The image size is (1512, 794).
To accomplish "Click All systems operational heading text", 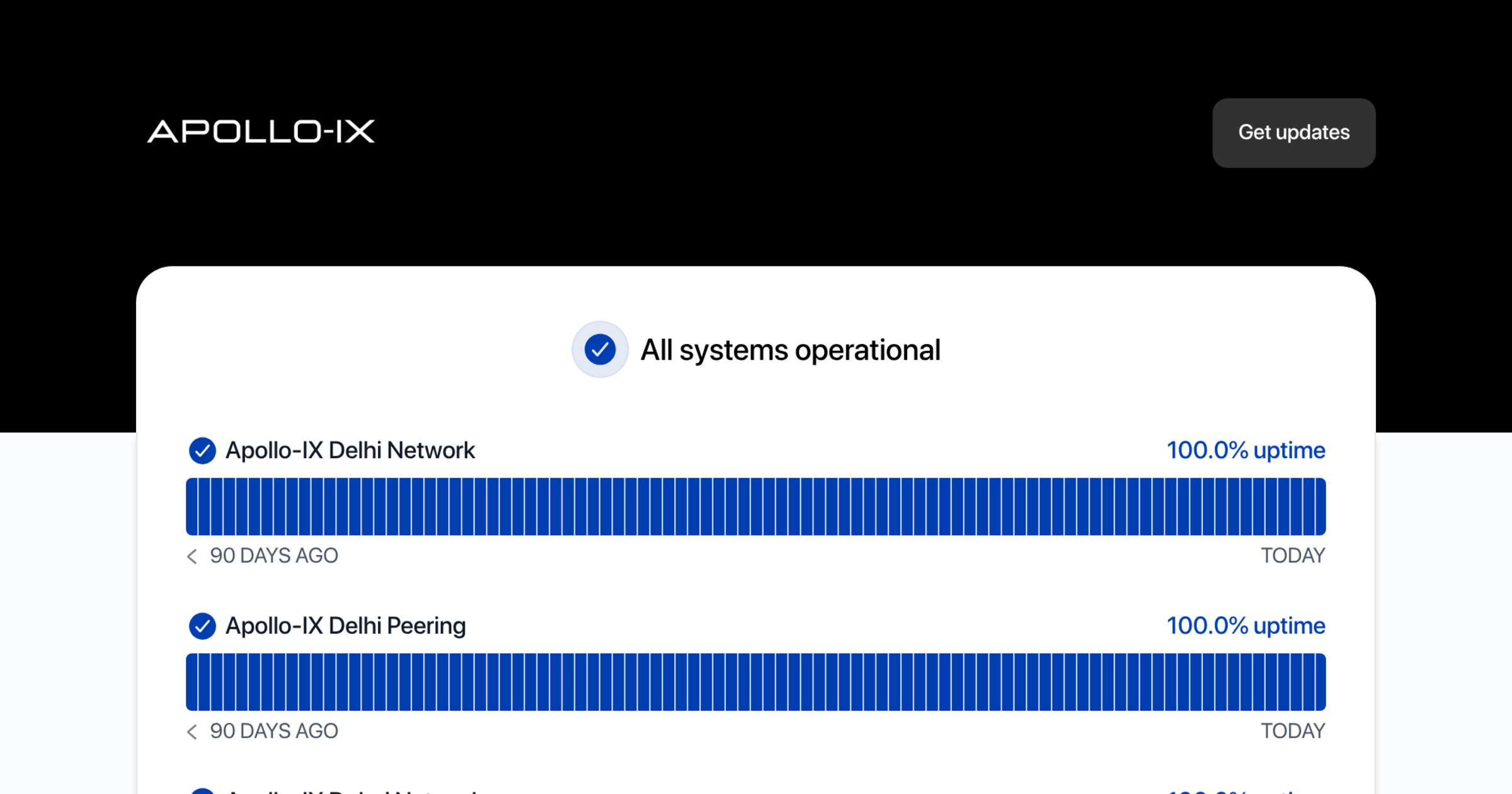I will (790, 350).
